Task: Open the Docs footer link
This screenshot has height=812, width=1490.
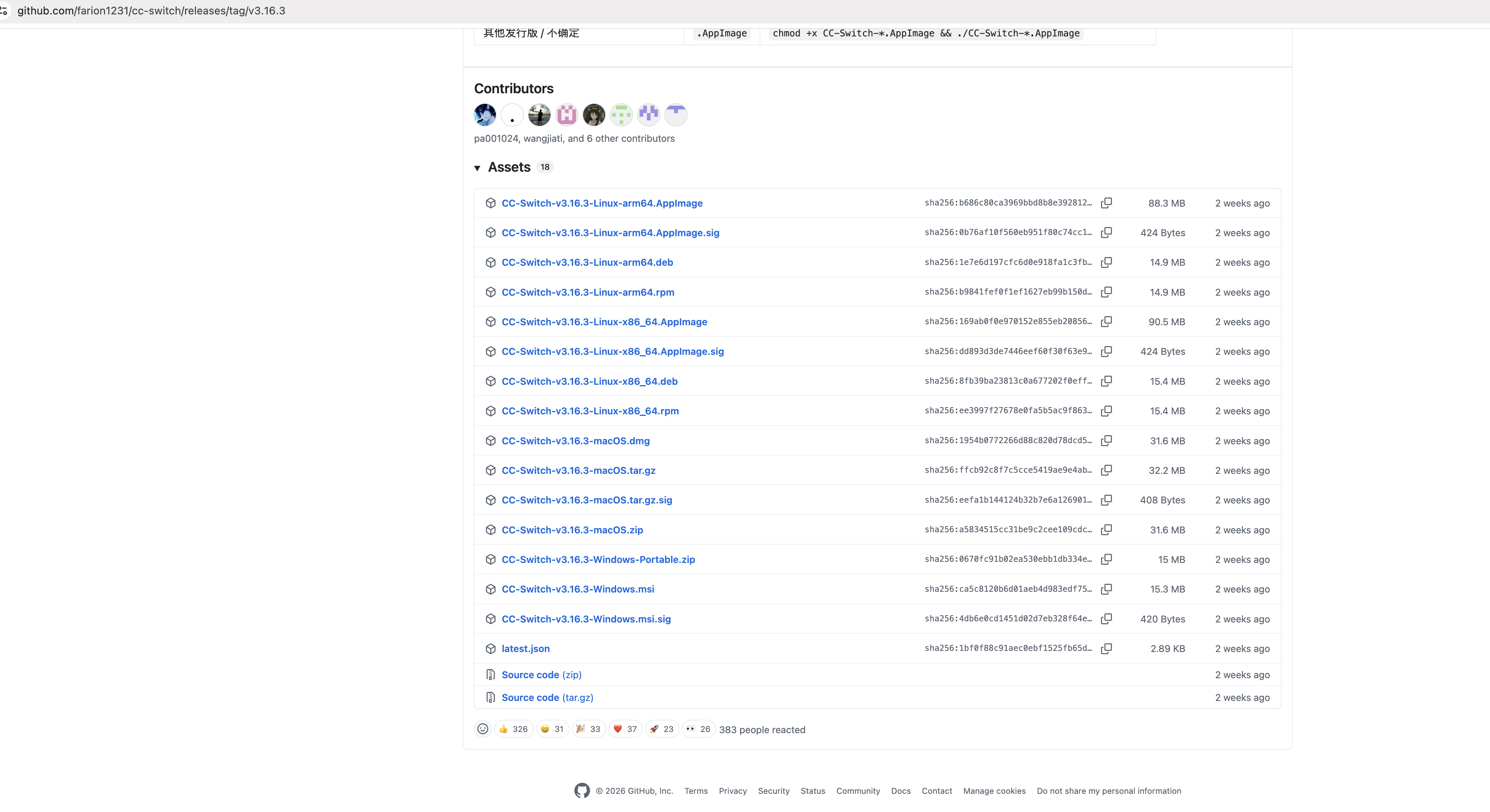Action: coord(900,791)
